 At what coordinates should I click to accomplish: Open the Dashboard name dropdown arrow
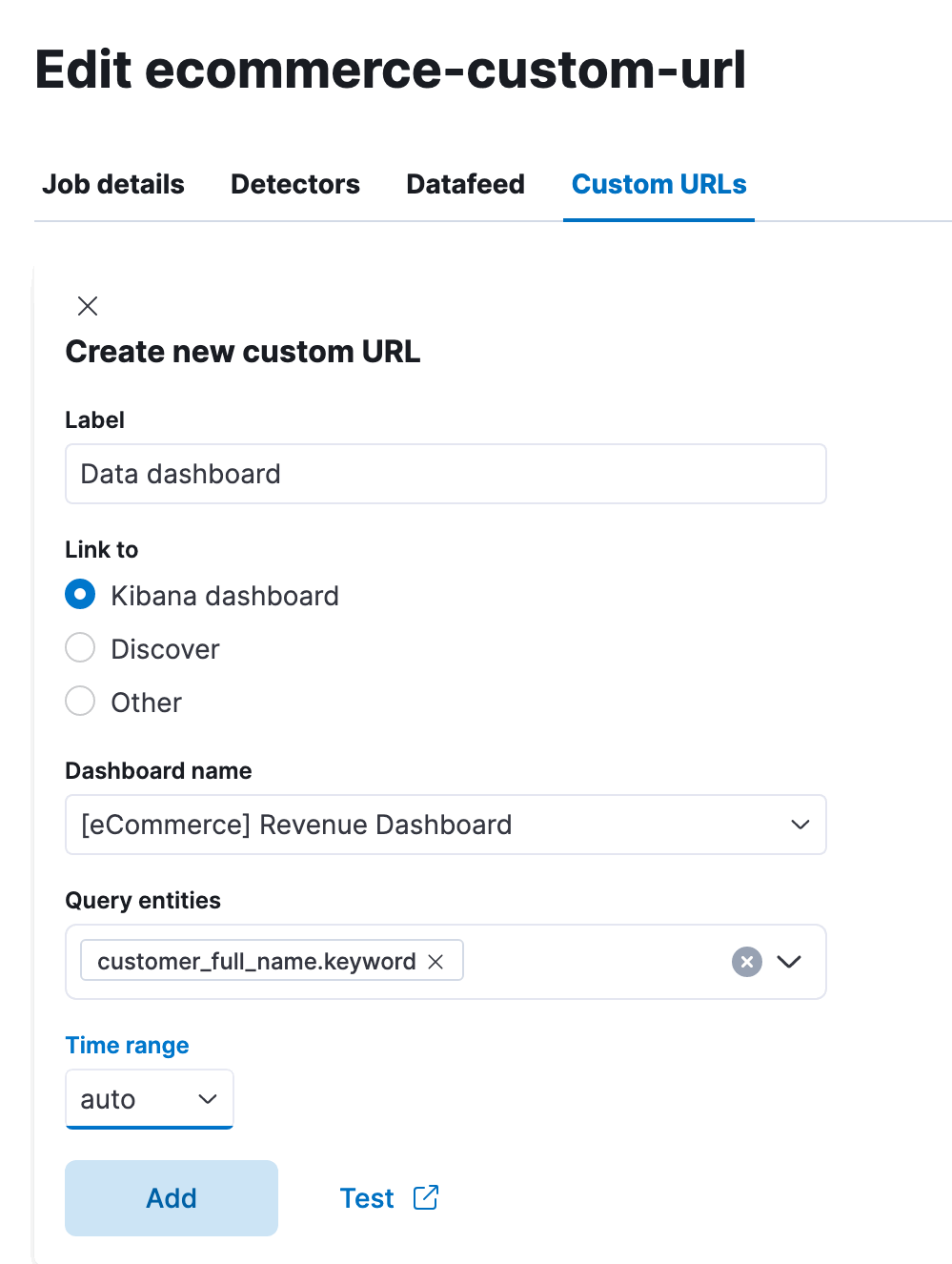(800, 825)
